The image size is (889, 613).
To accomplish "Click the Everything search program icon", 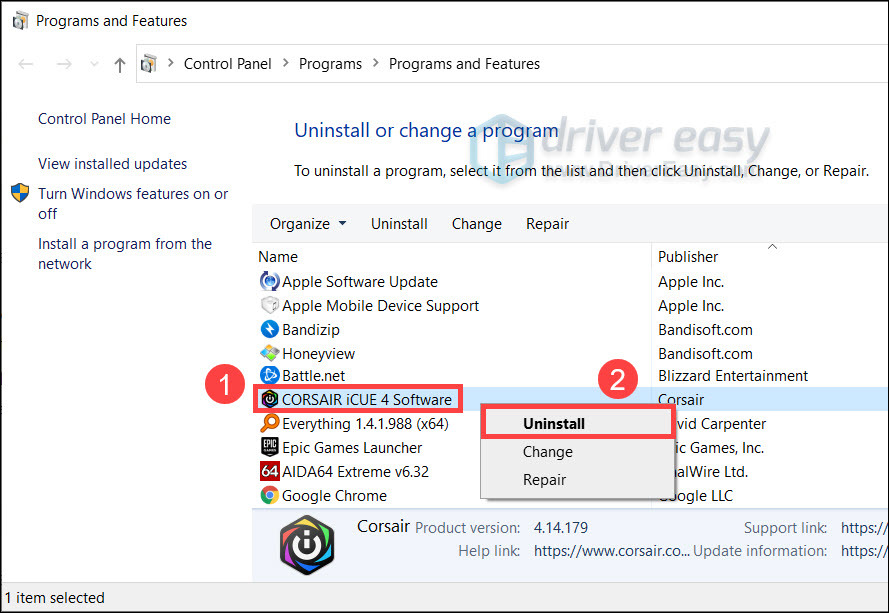I will [269, 424].
